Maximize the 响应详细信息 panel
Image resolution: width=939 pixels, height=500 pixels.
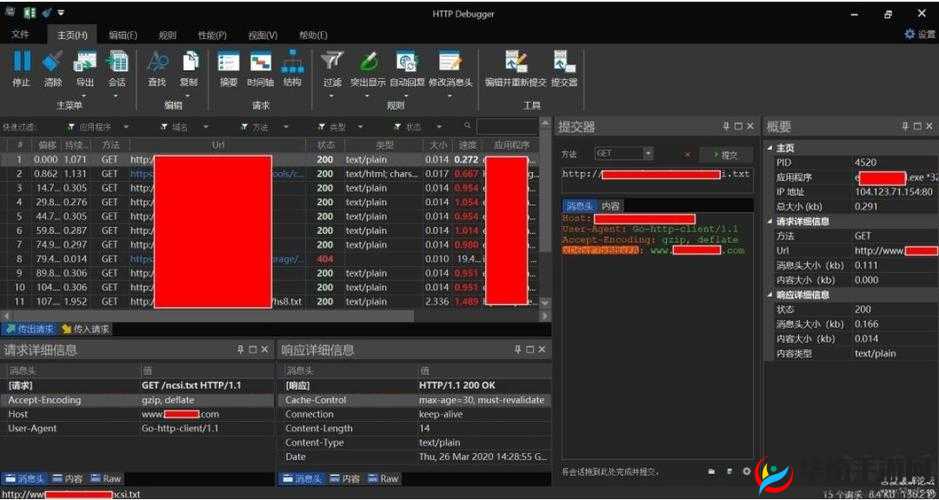coord(530,349)
